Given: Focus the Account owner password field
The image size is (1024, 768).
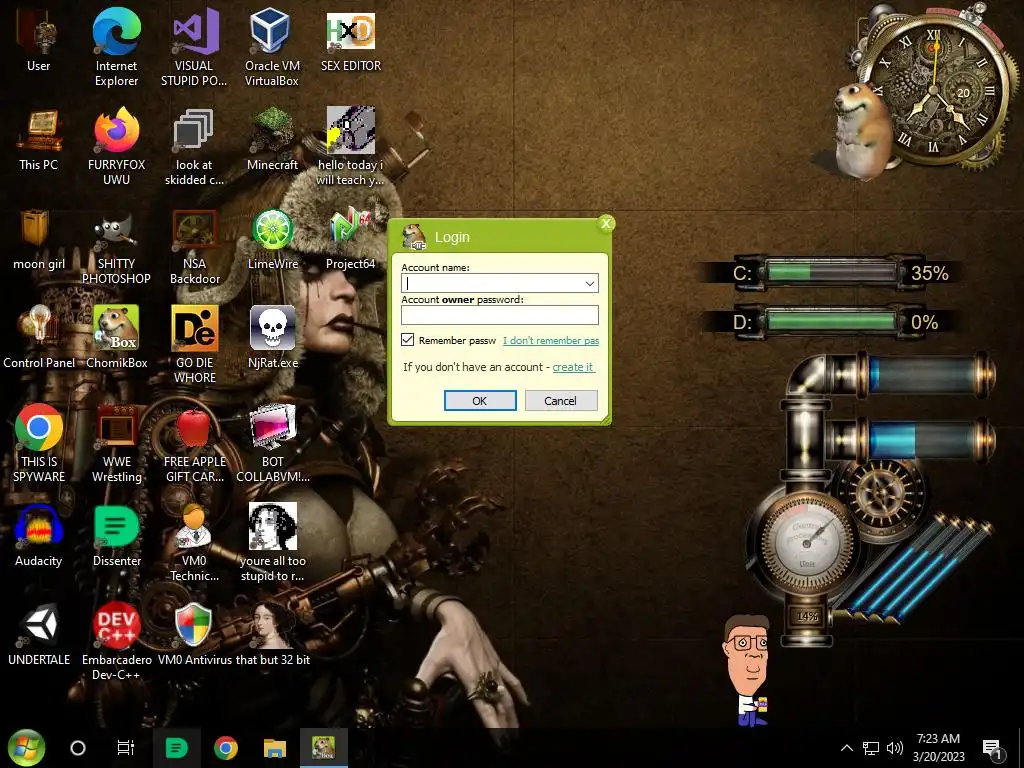Looking at the screenshot, I should [x=500, y=315].
